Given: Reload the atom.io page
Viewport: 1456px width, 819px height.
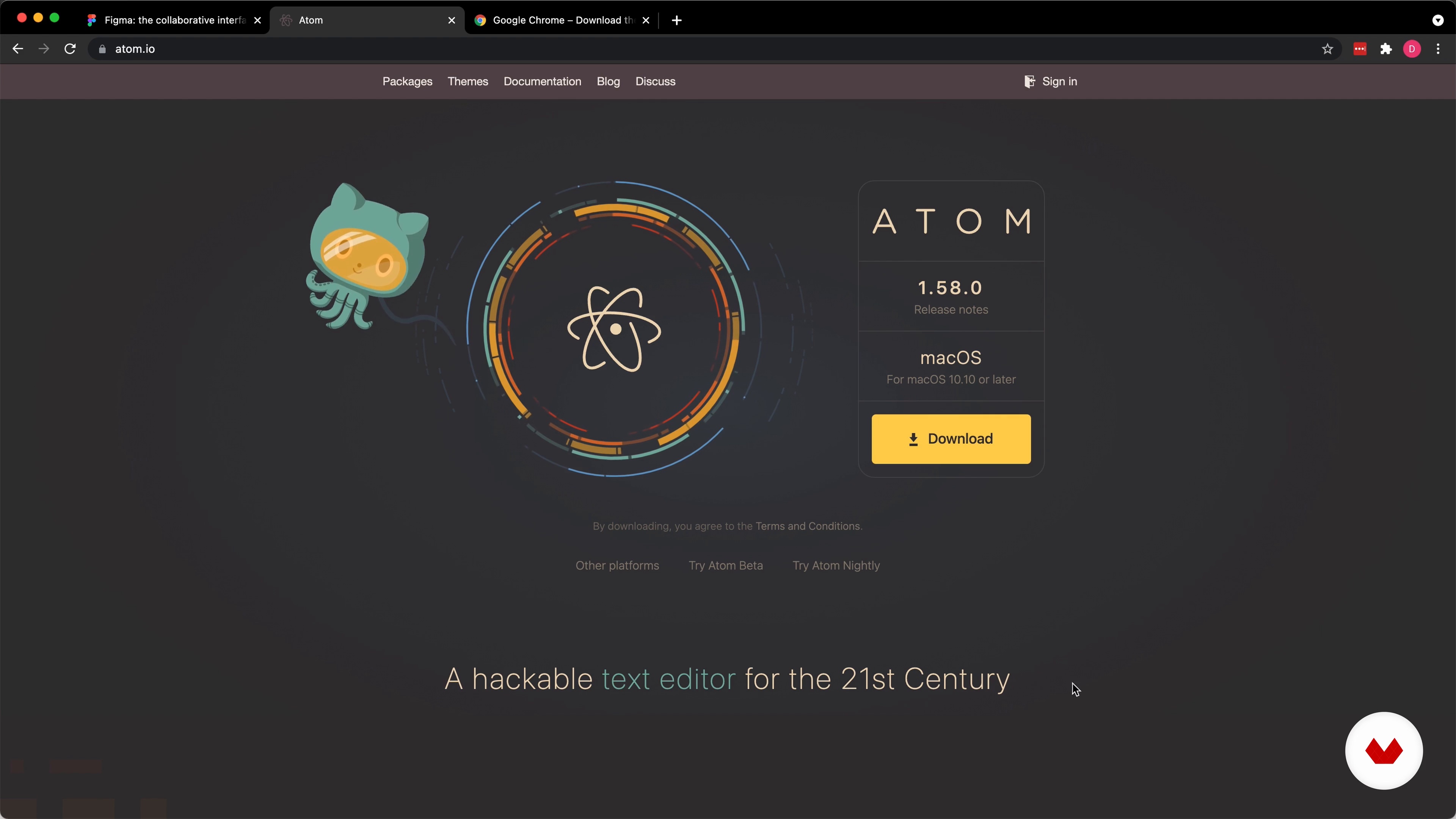Looking at the screenshot, I should pos(70,49).
